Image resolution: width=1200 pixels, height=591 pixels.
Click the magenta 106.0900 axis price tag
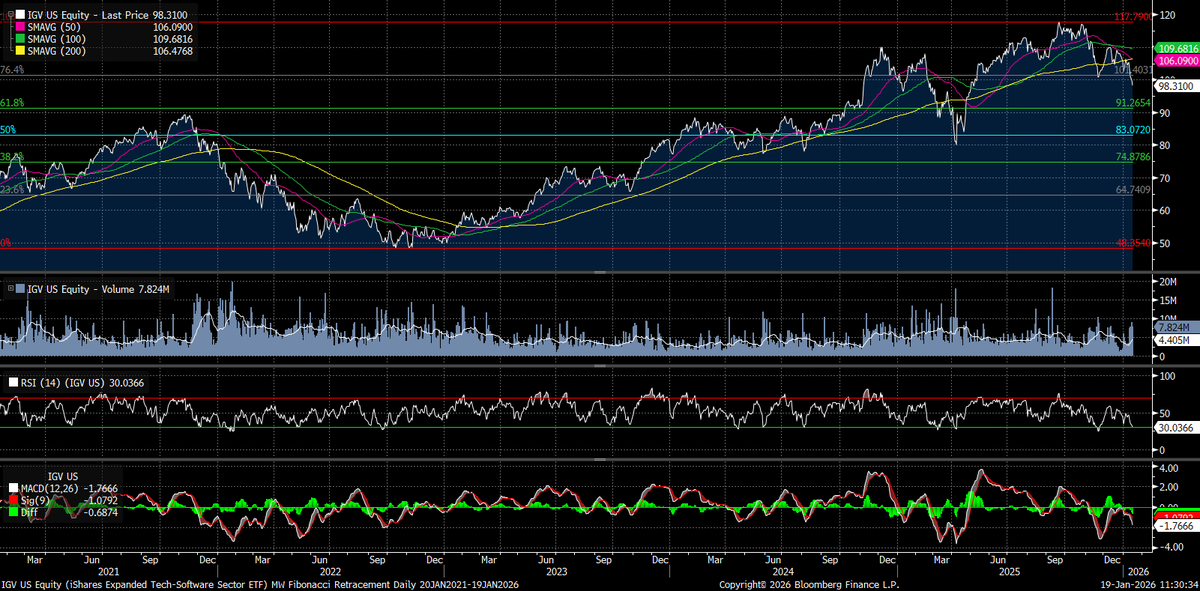[1176, 60]
